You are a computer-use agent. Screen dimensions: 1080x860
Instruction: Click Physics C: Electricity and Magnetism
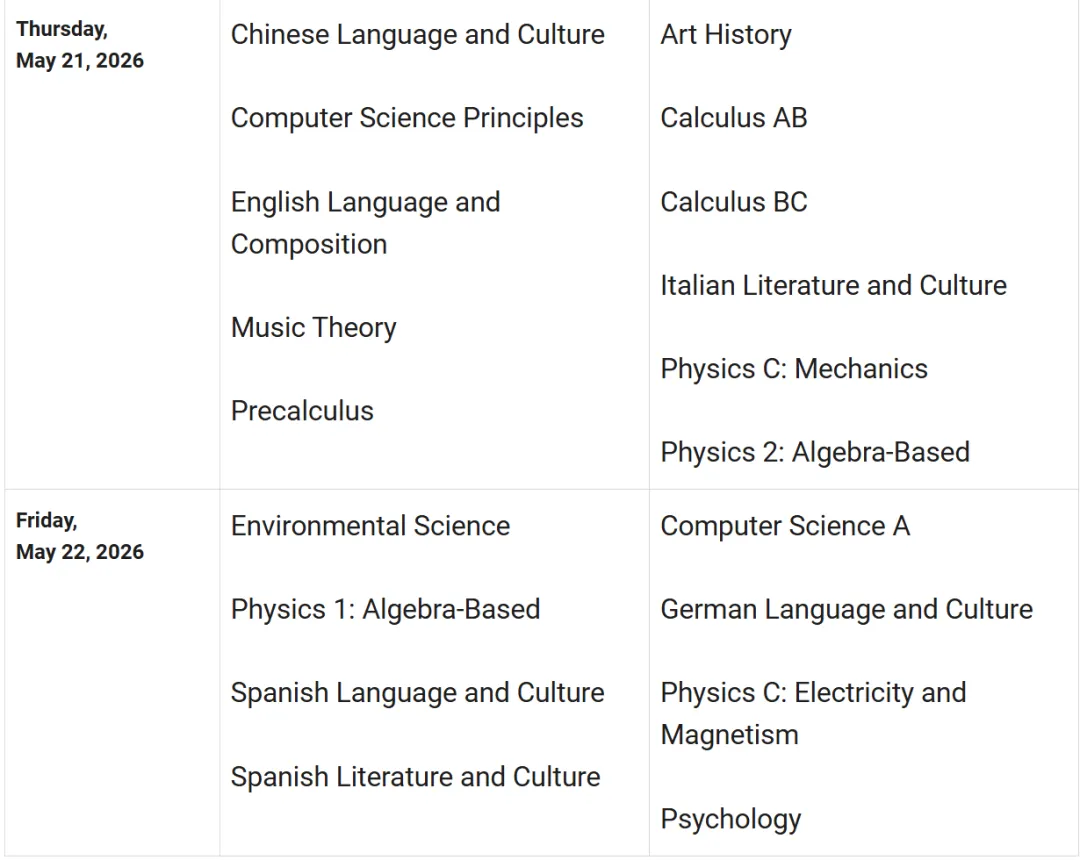(813, 714)
